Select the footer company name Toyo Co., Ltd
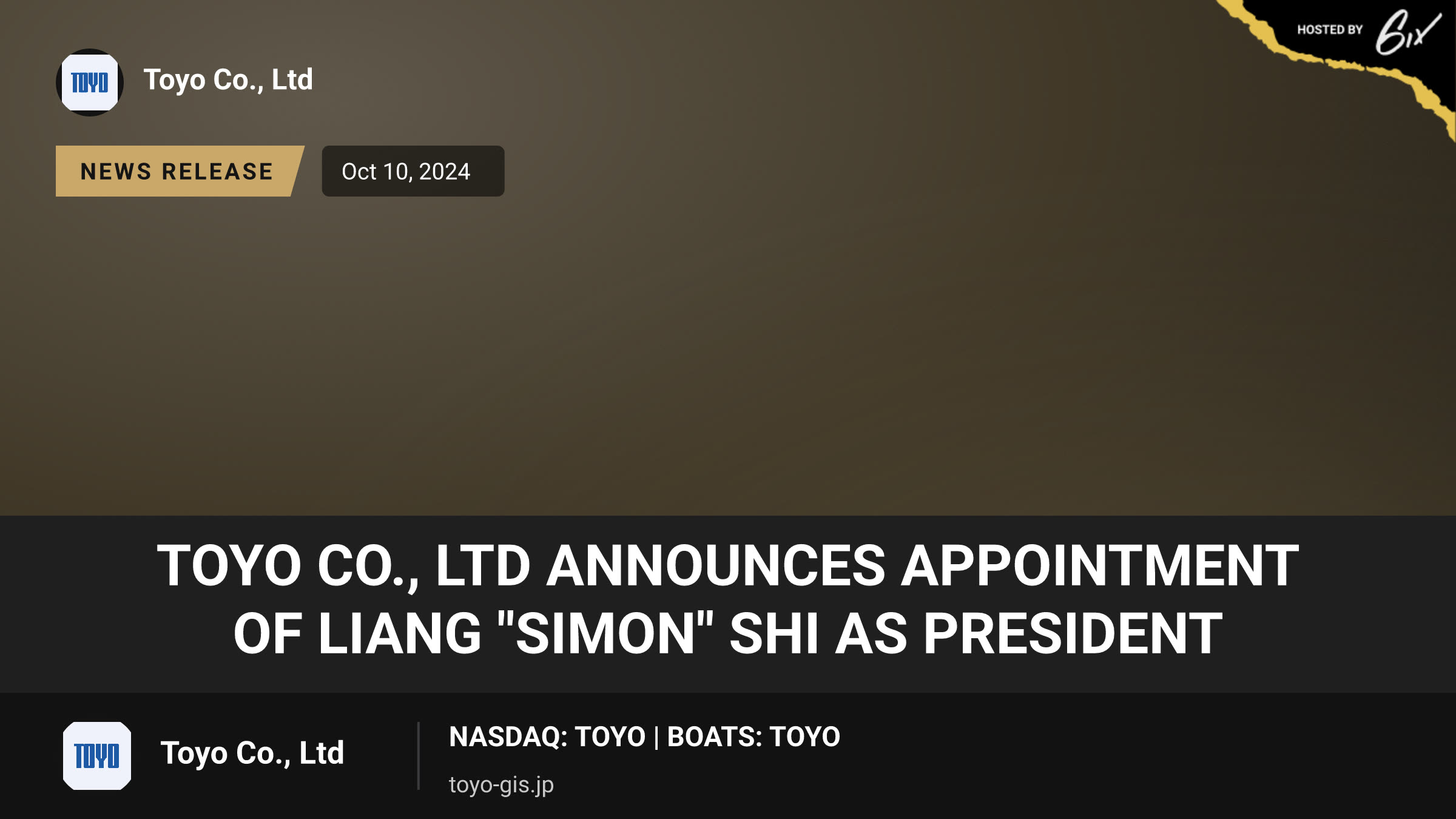1456x819 pixels. 252,753
